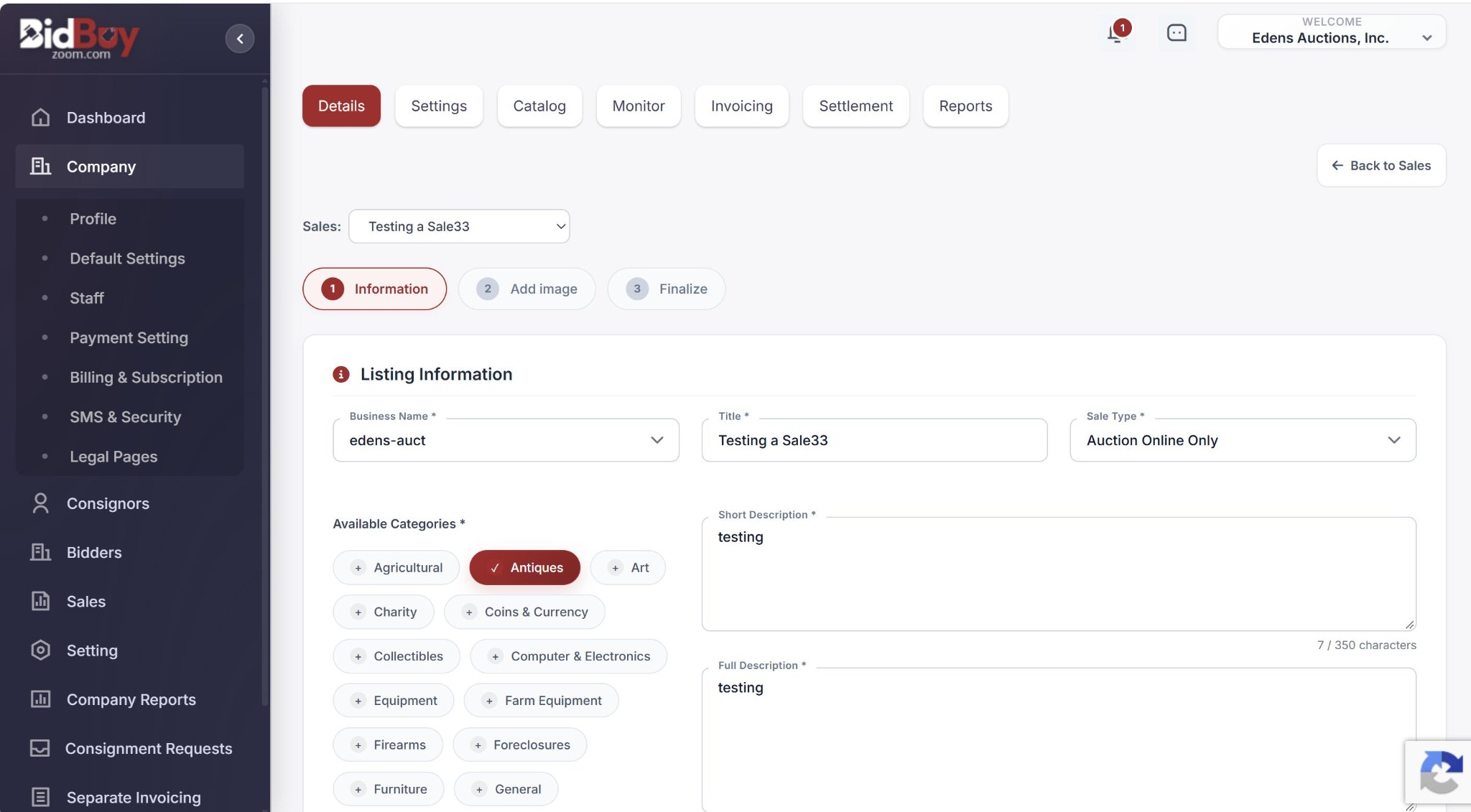Select the Foreclosures category chip
Viewport: 1471px width, 812px height.
[520, 745]
